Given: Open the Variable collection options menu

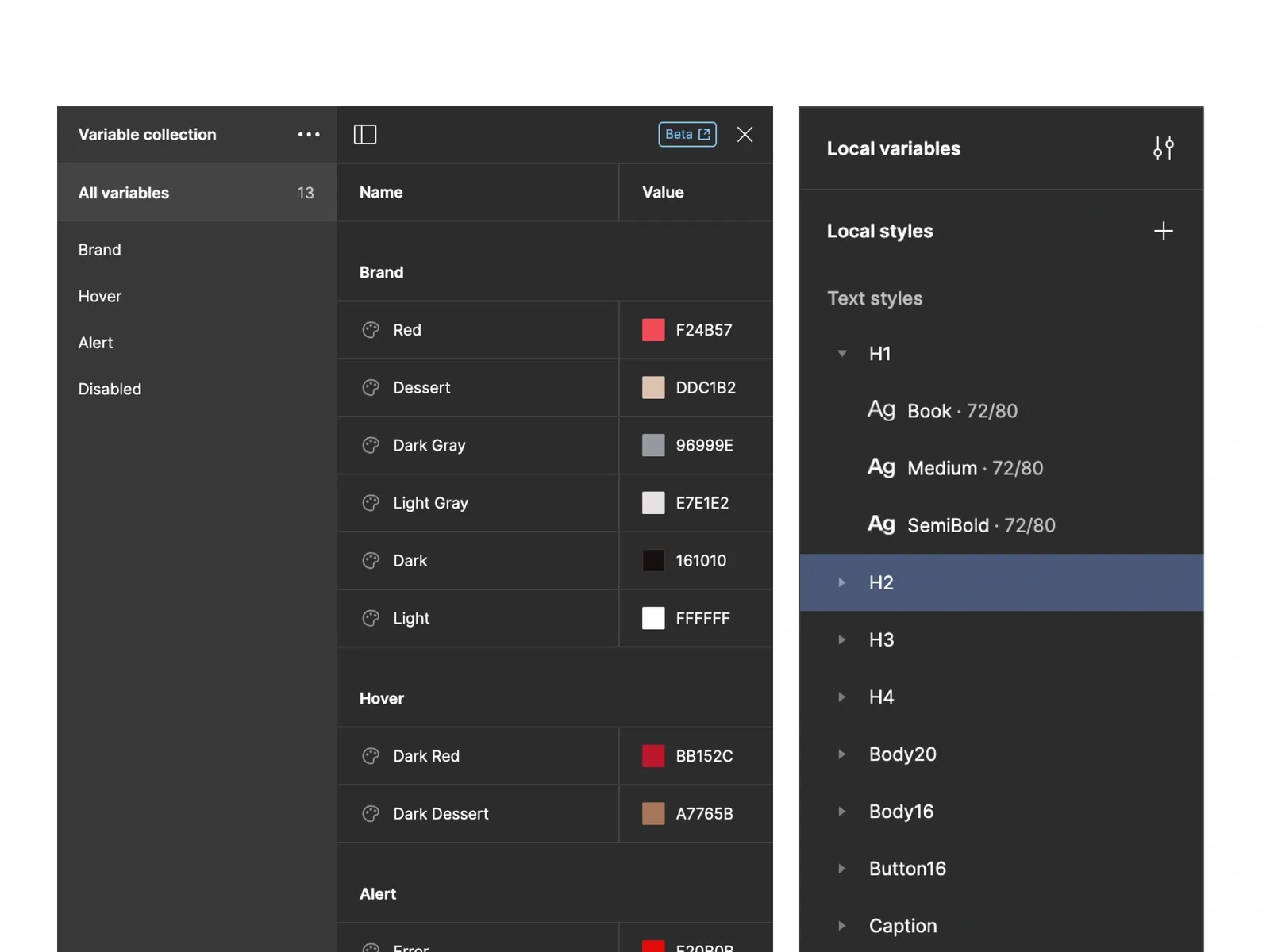Looking at the screenshot, I should tap(308, 134).
